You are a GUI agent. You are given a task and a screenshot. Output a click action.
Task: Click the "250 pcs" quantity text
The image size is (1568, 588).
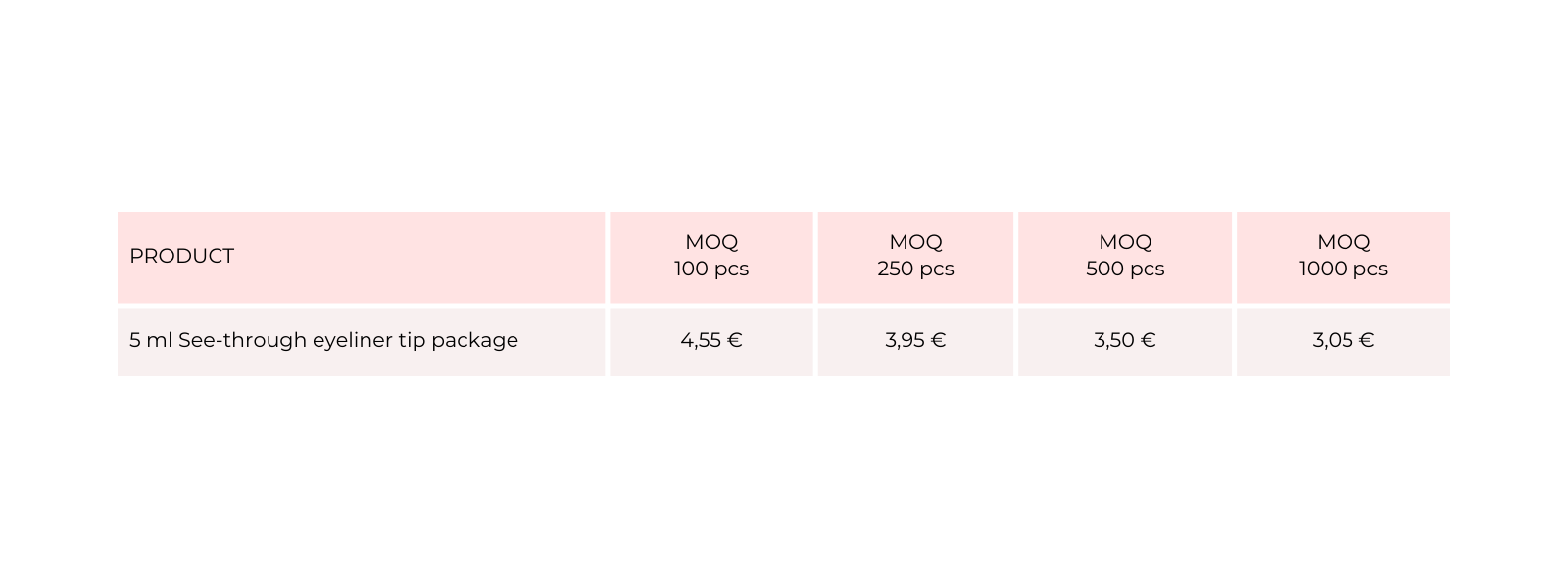pos(915,269)
